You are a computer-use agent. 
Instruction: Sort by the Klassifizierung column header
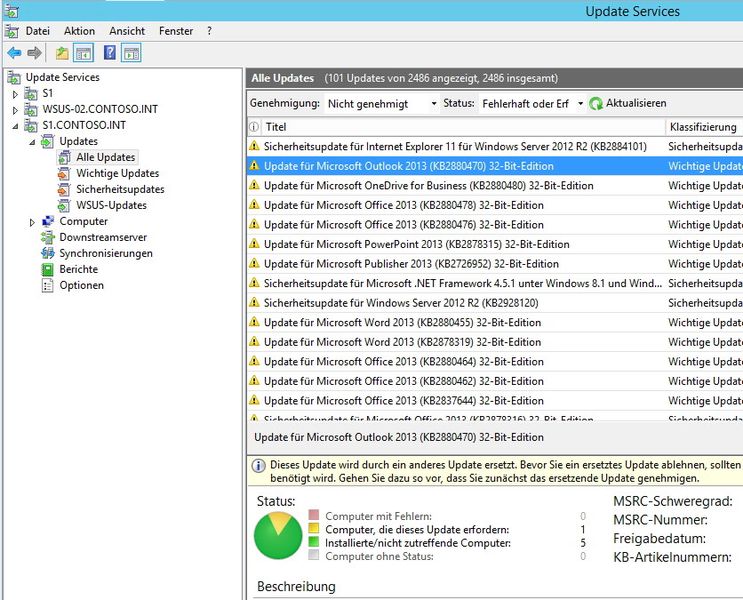pyautogui.click(x=704, y=127)
